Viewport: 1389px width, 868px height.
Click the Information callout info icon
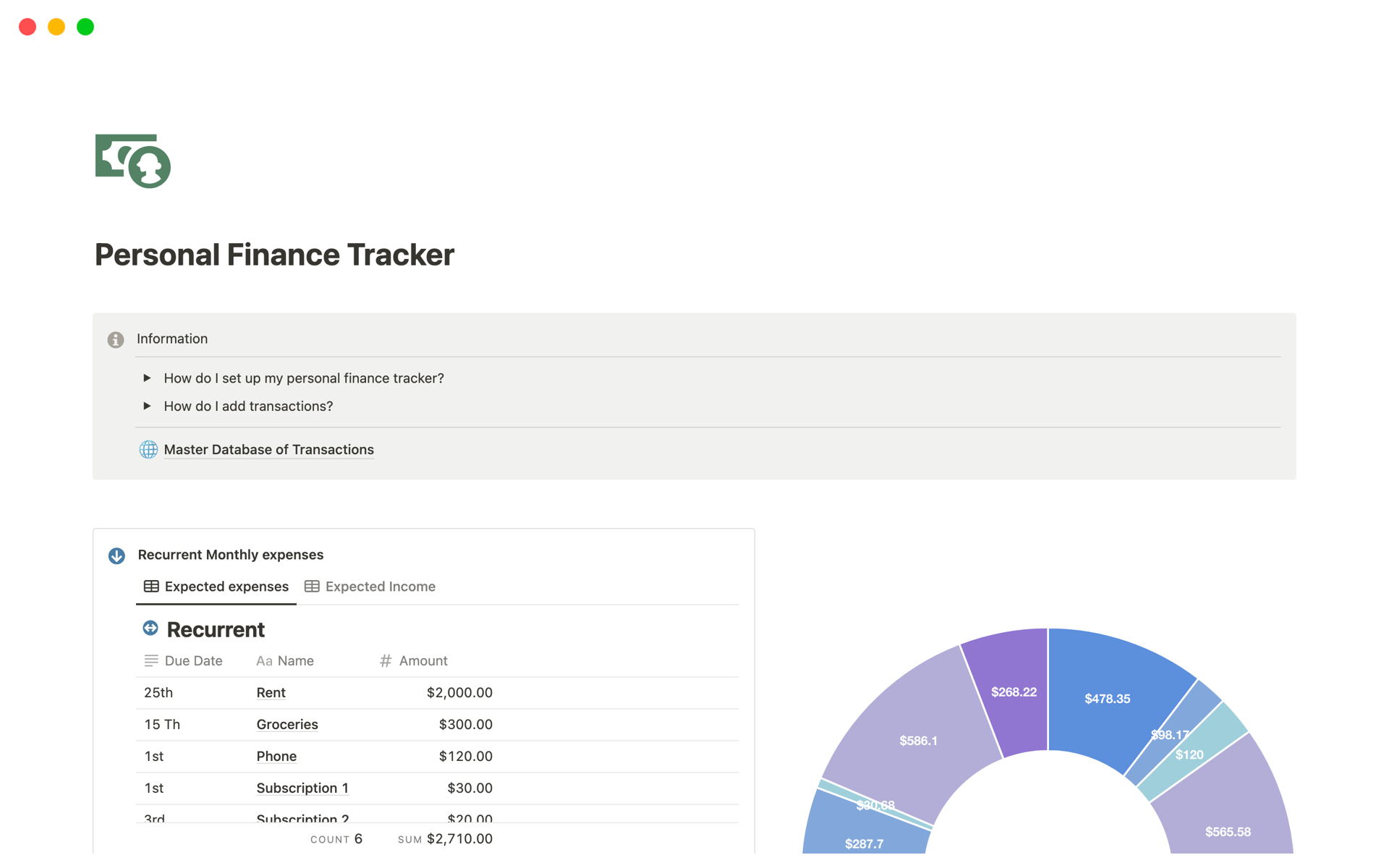click(x=116, y=339)
